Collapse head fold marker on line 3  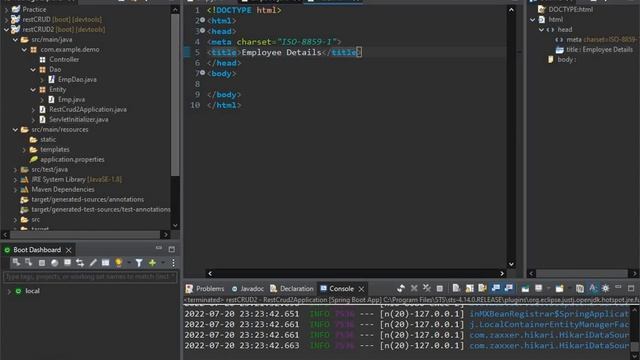202,31
